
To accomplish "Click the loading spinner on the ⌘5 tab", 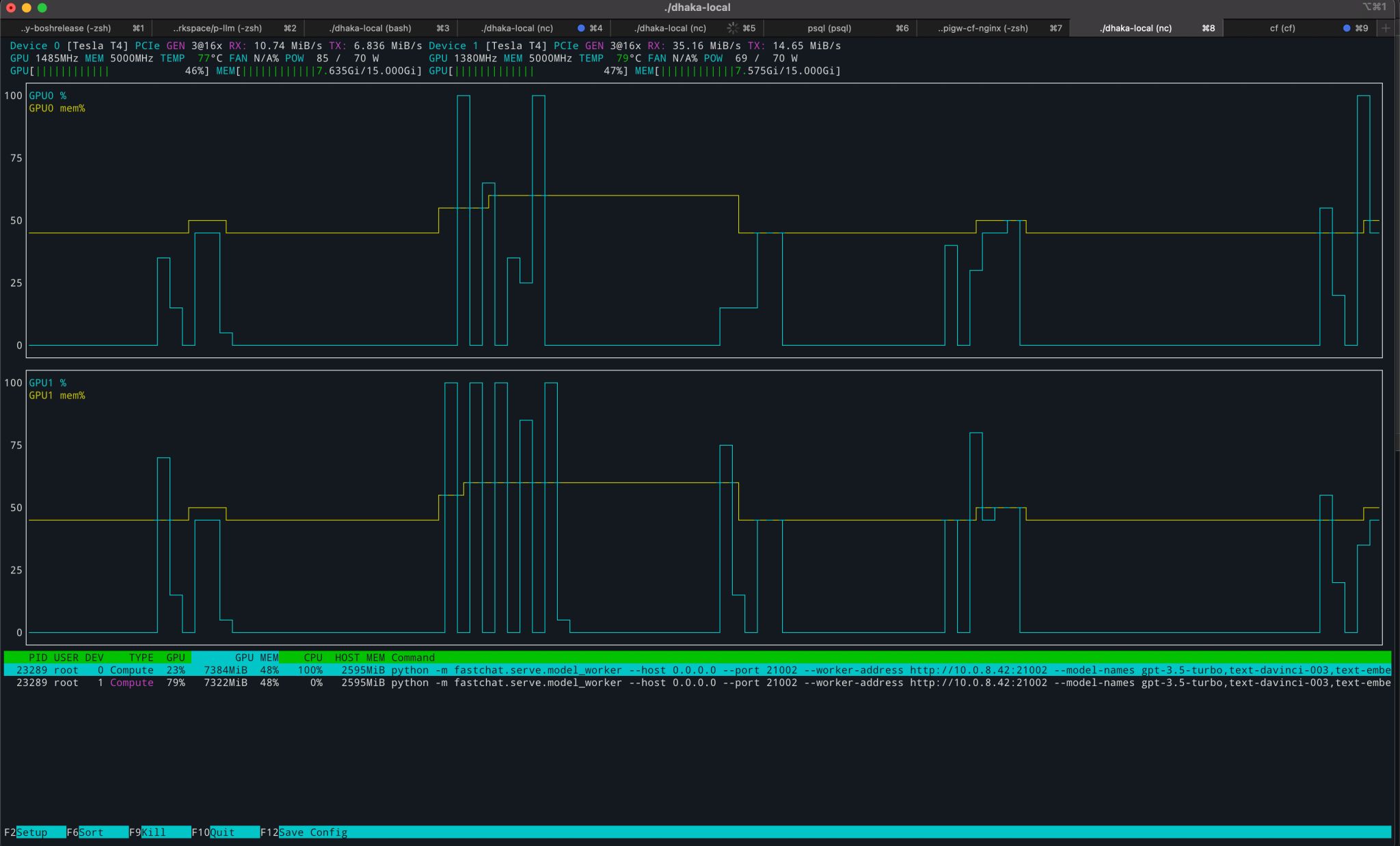I will pyautogui.click(x=732, y=28).
